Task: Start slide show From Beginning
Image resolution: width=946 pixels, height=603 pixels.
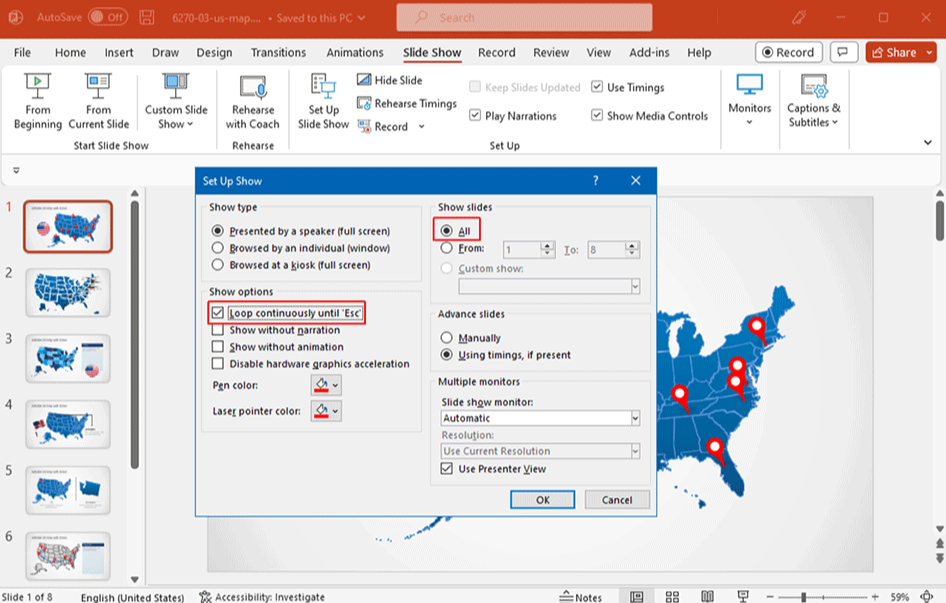Action: [x=37, y=101]
